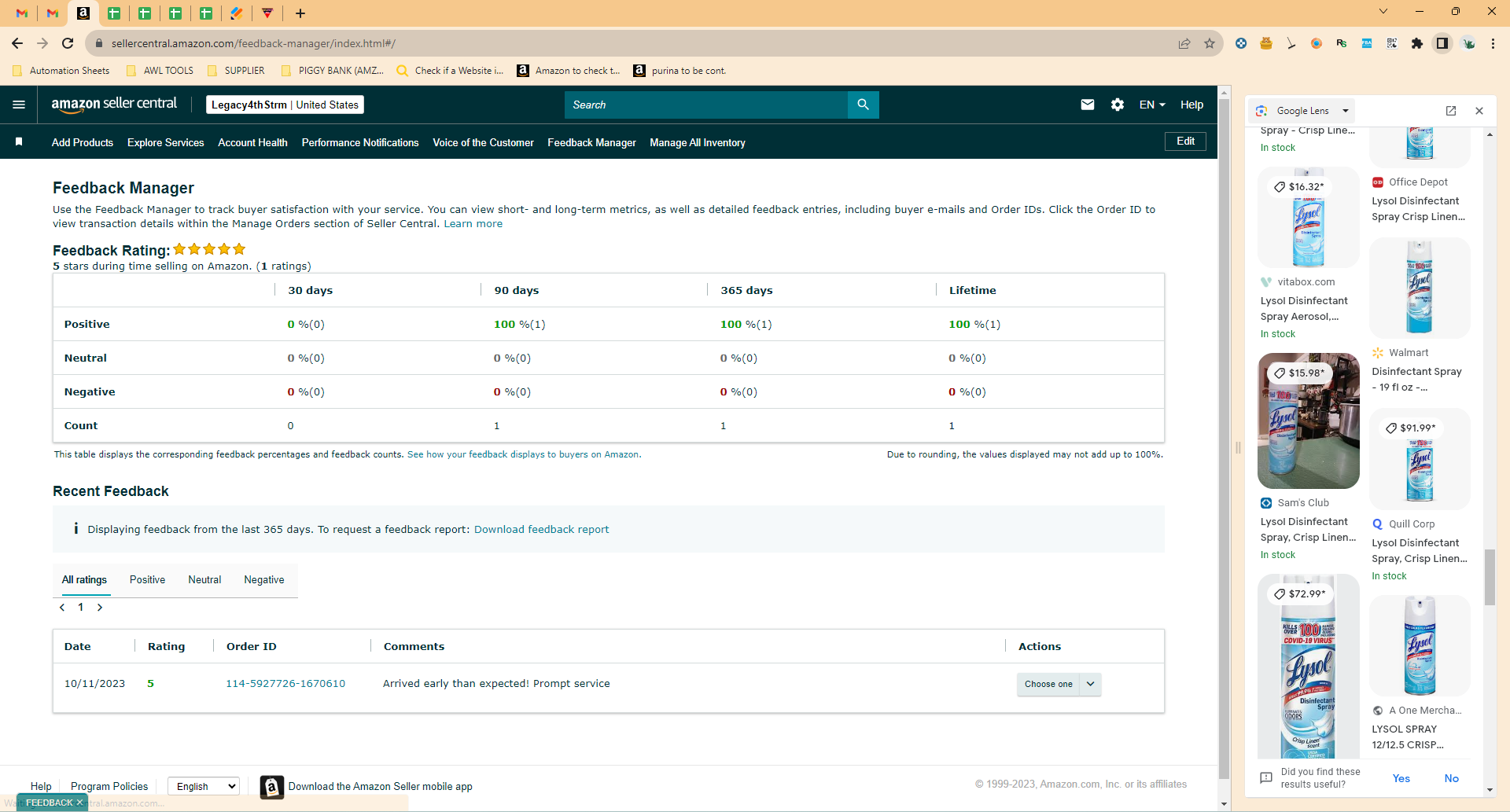The image size is (1510, 812).
Task: Reload the page with refresh icon
Action: pos(68,43)
